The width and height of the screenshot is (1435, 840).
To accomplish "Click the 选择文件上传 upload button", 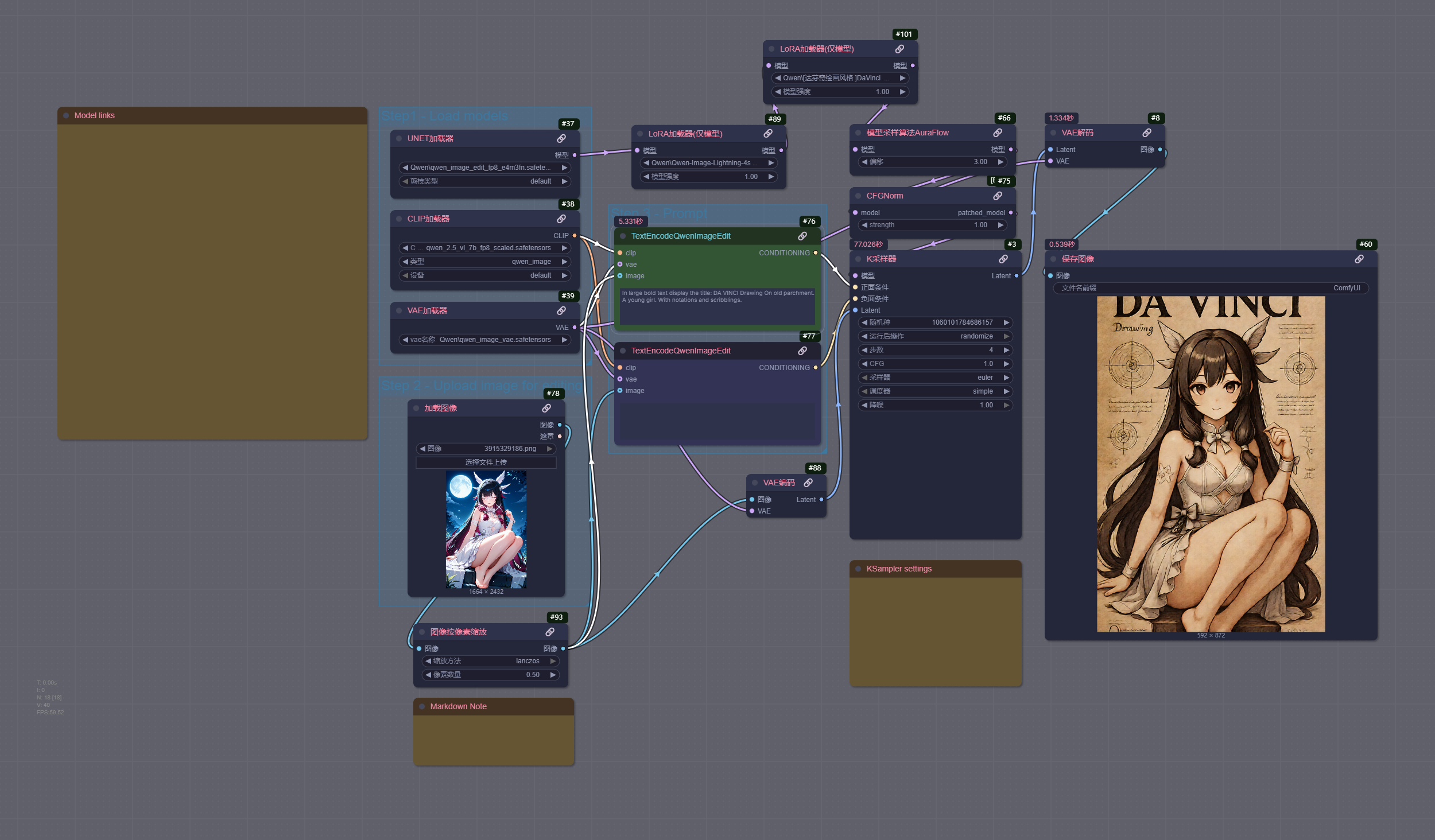I will [486, 462].
